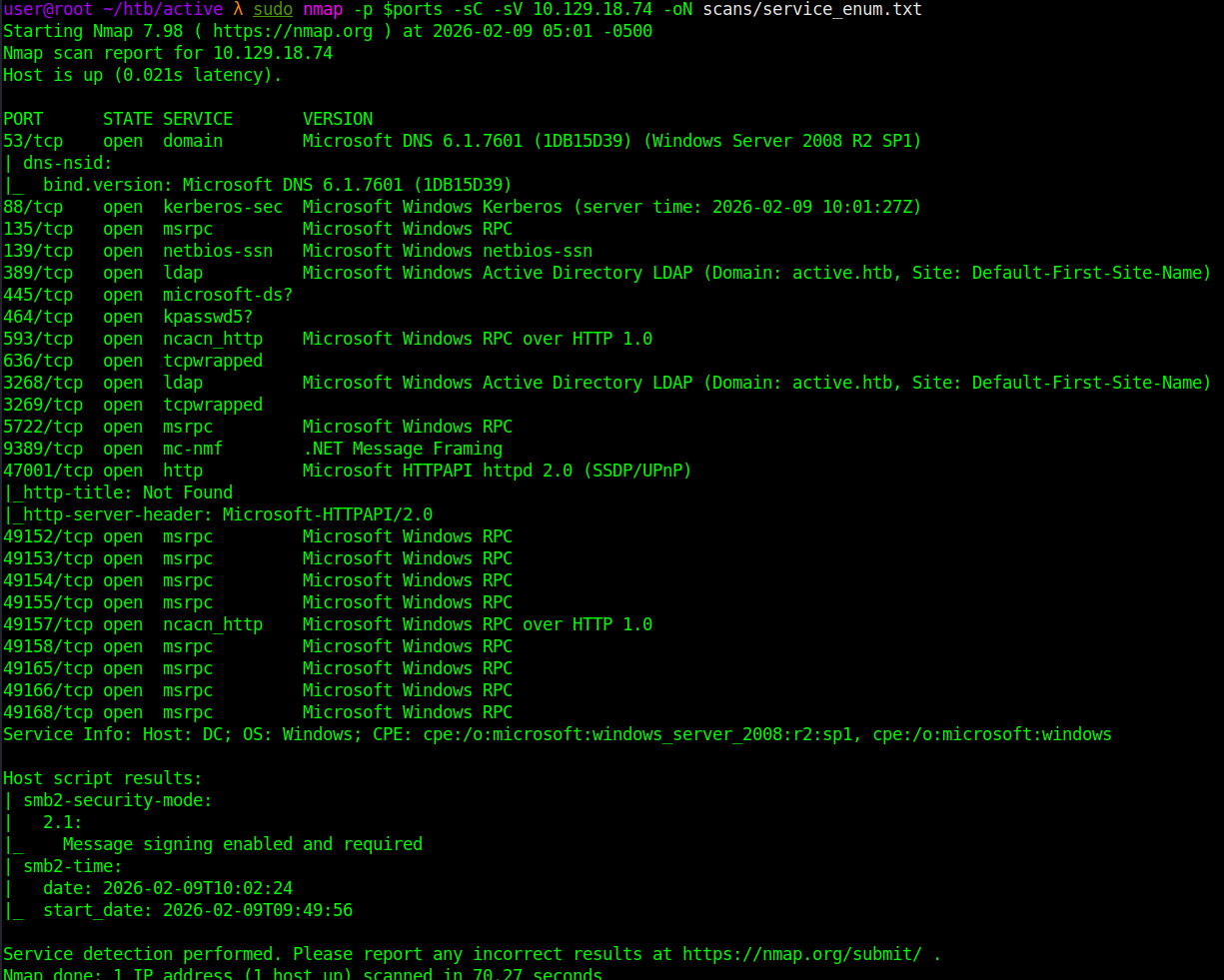This screenshot has width=1224, height=980.
Task: Click the scans/service_enum.txt output path
Action: pos(811,9)
